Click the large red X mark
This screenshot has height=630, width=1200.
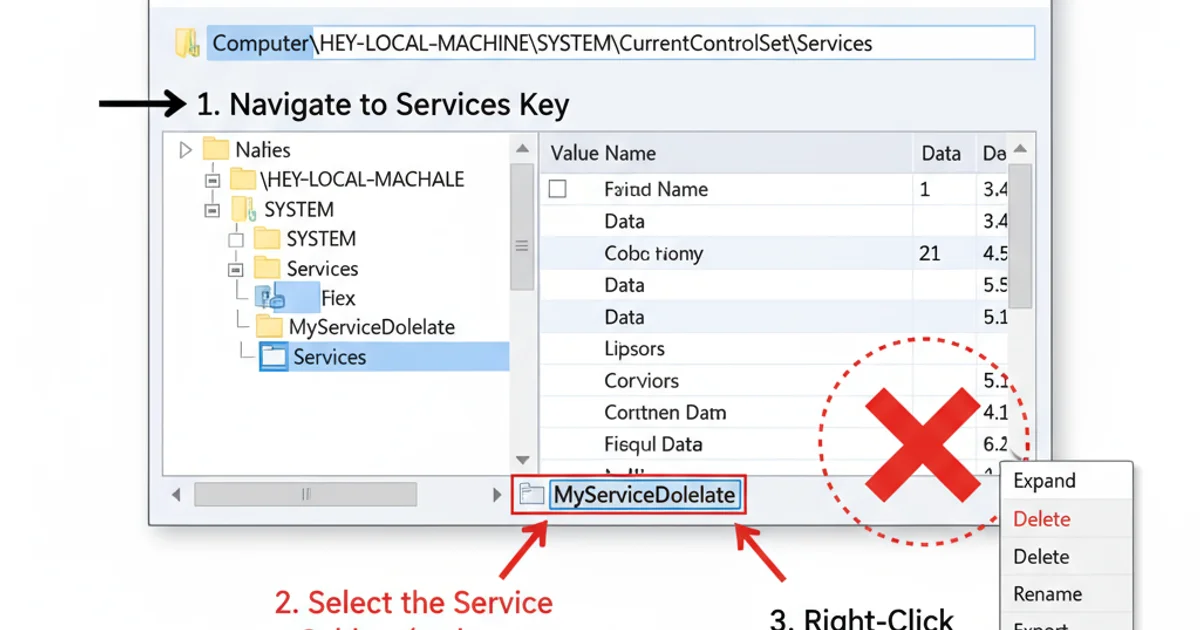pyautogui.click(x=921, y=444)
